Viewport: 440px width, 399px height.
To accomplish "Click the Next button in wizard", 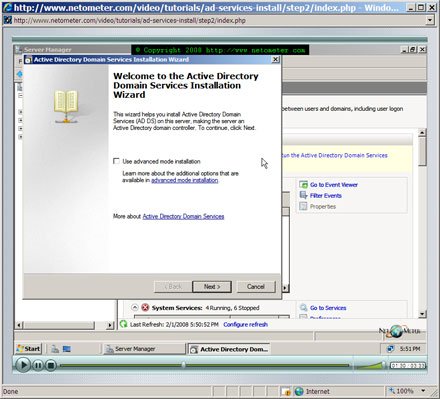I will pos(212,287).
